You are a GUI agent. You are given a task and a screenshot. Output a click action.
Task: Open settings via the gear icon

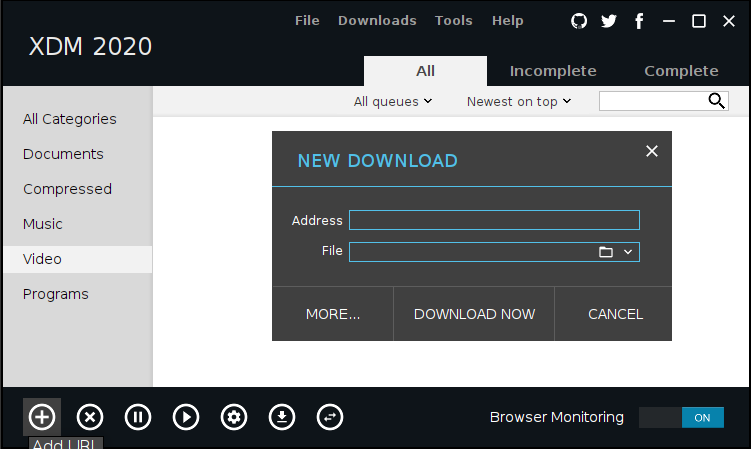click(234, 417)
